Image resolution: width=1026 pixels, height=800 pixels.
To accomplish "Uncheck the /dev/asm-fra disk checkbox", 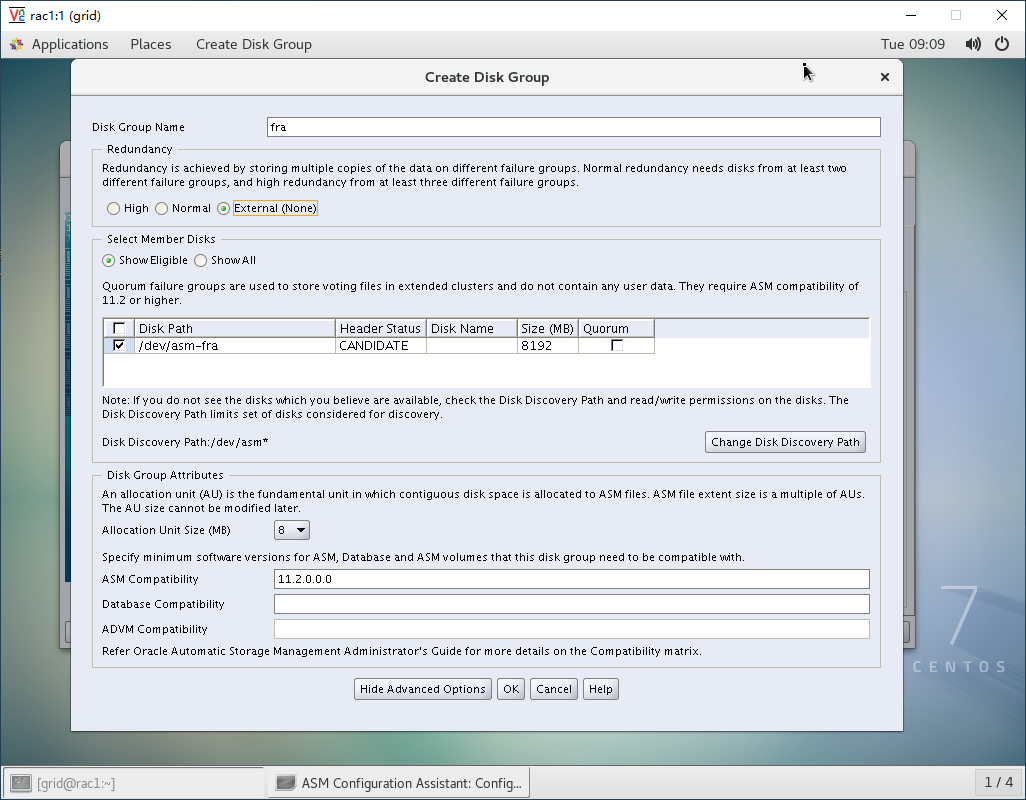I will click(119, 345).
